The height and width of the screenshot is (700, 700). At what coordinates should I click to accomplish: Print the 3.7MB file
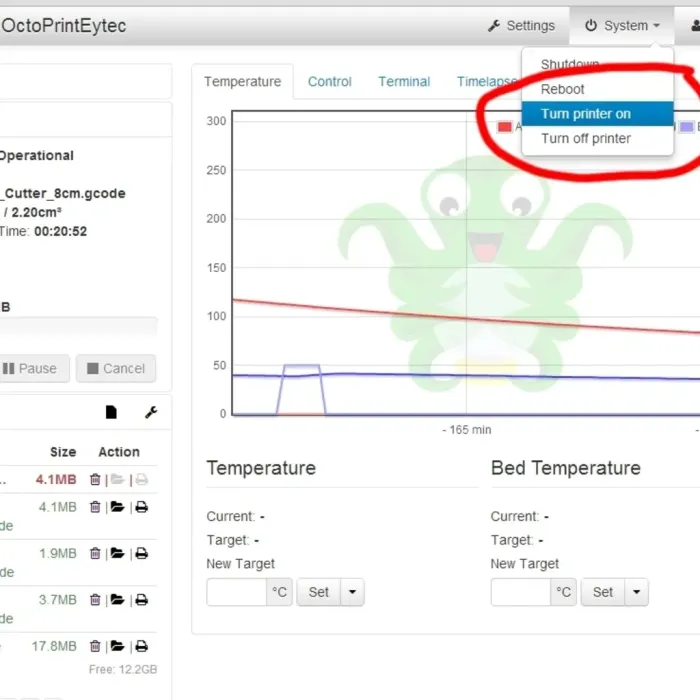pyautogui.click(x=142, y=600)
